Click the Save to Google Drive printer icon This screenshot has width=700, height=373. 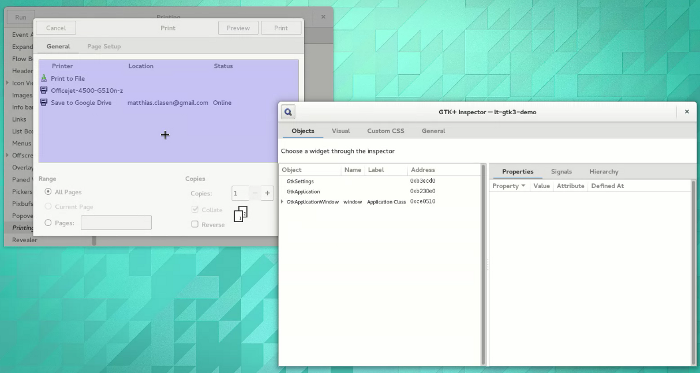44,103
